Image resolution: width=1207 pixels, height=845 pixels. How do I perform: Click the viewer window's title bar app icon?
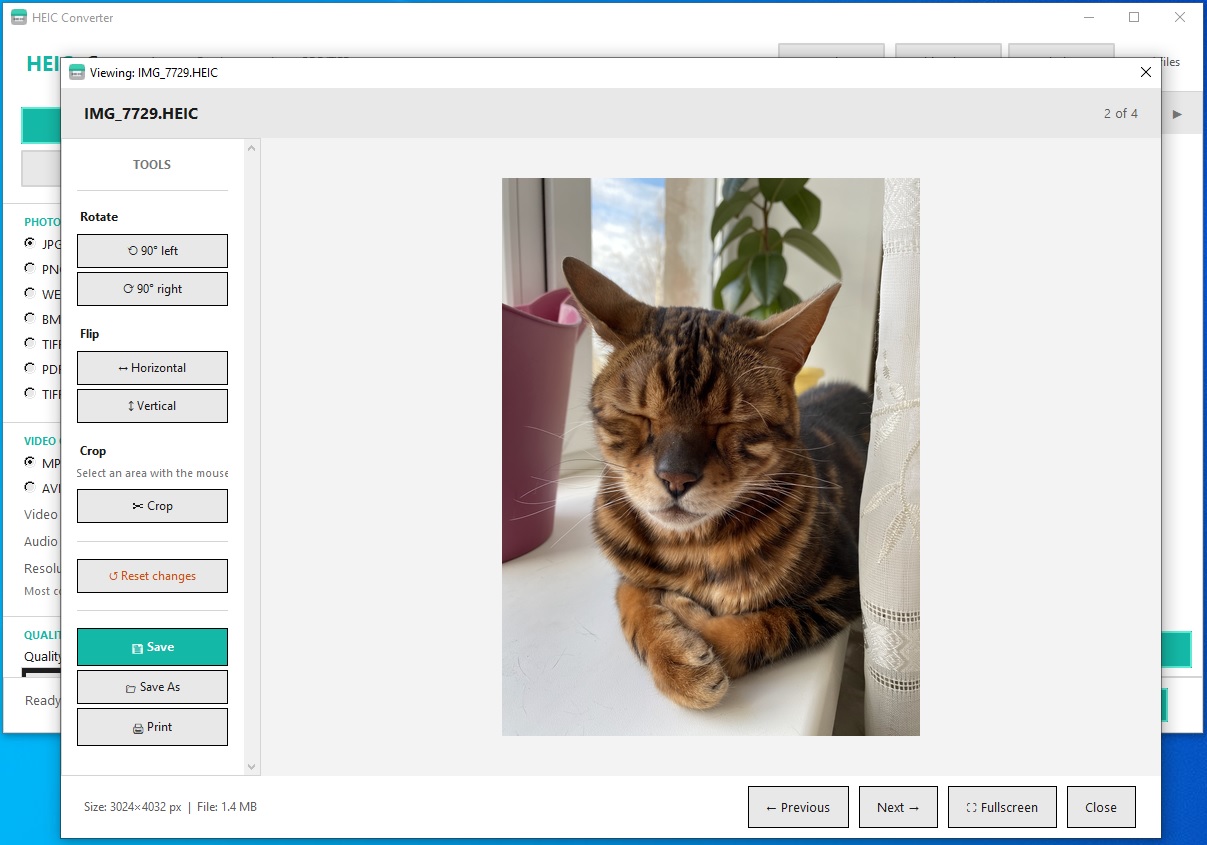[76, 72]
